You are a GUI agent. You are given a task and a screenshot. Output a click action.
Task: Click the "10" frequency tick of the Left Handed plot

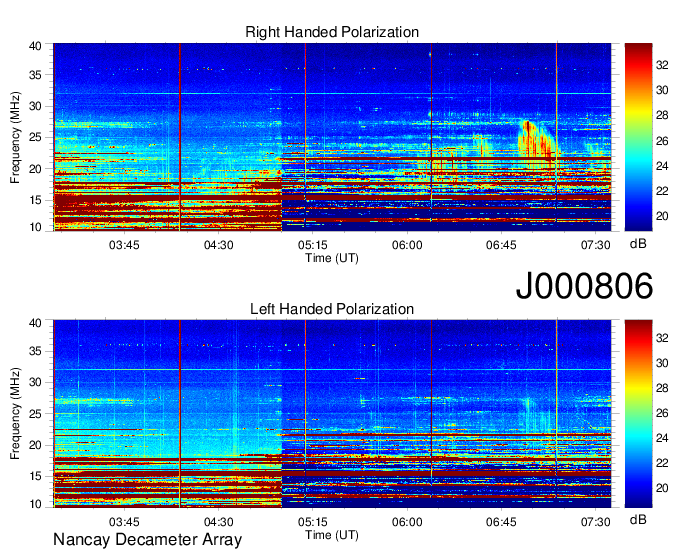[x=35, y=504]
